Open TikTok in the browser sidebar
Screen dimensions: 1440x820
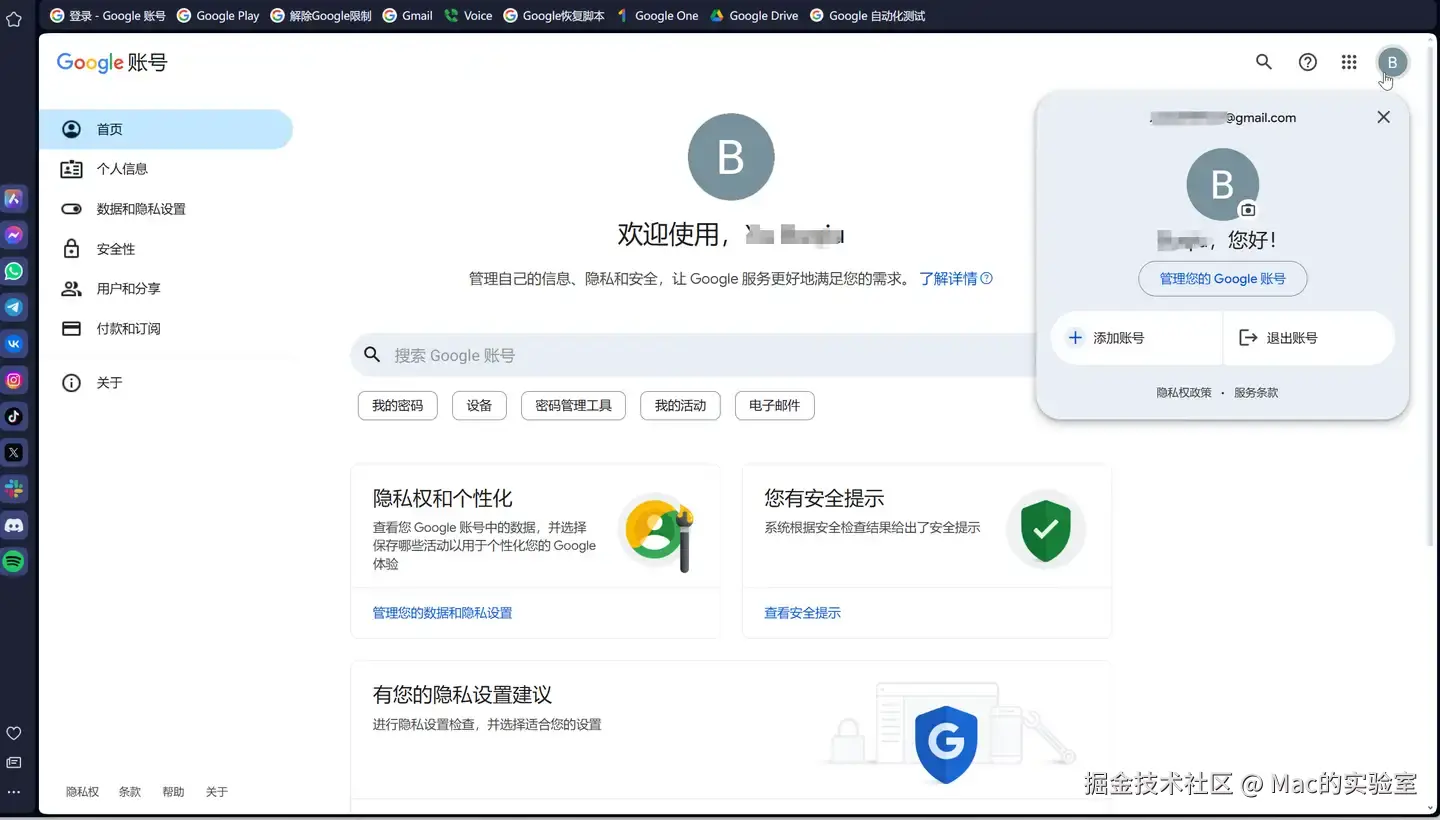[14, 416]
